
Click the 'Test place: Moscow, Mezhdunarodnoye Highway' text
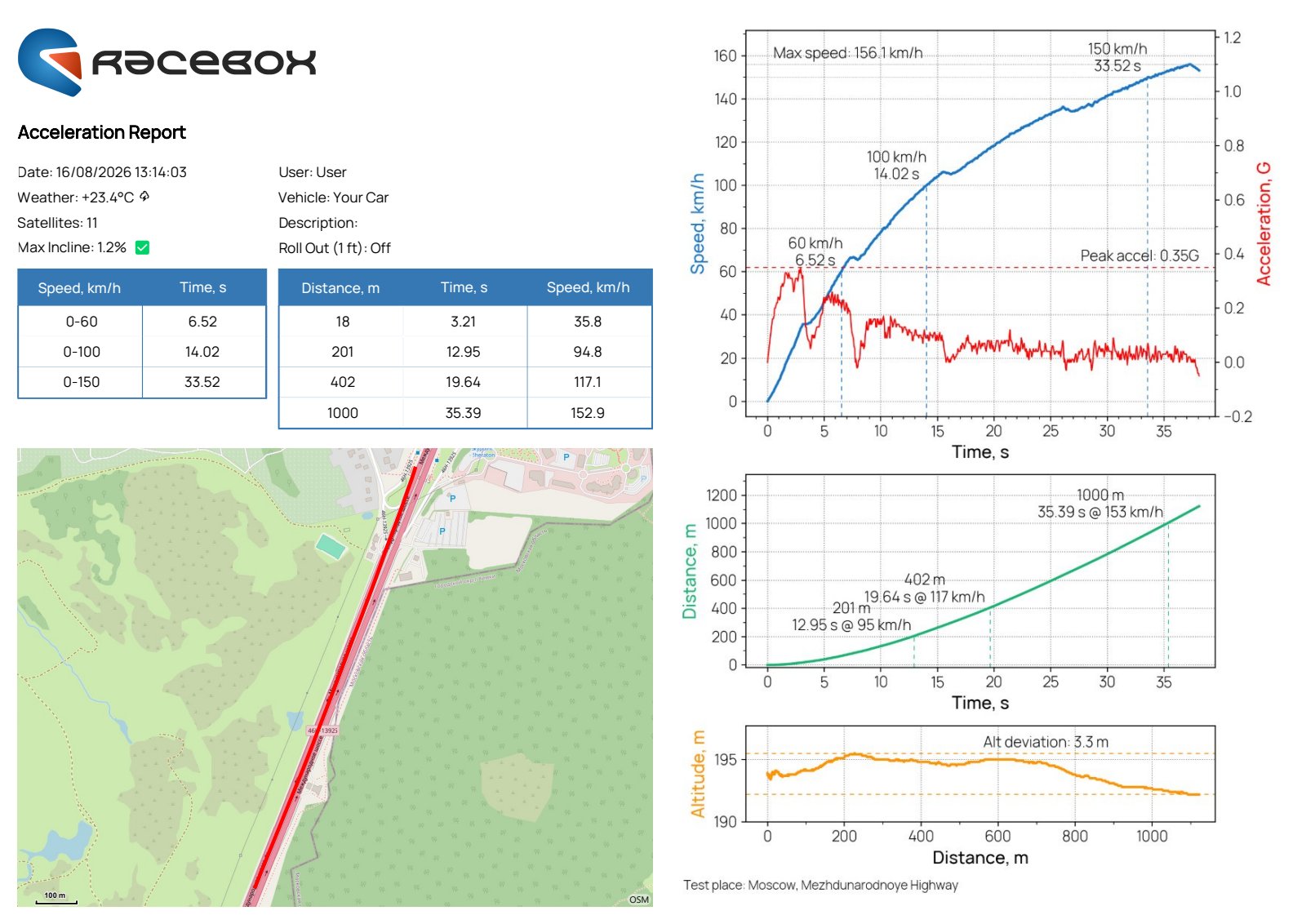pyautogui.click(x=820, y=885)
